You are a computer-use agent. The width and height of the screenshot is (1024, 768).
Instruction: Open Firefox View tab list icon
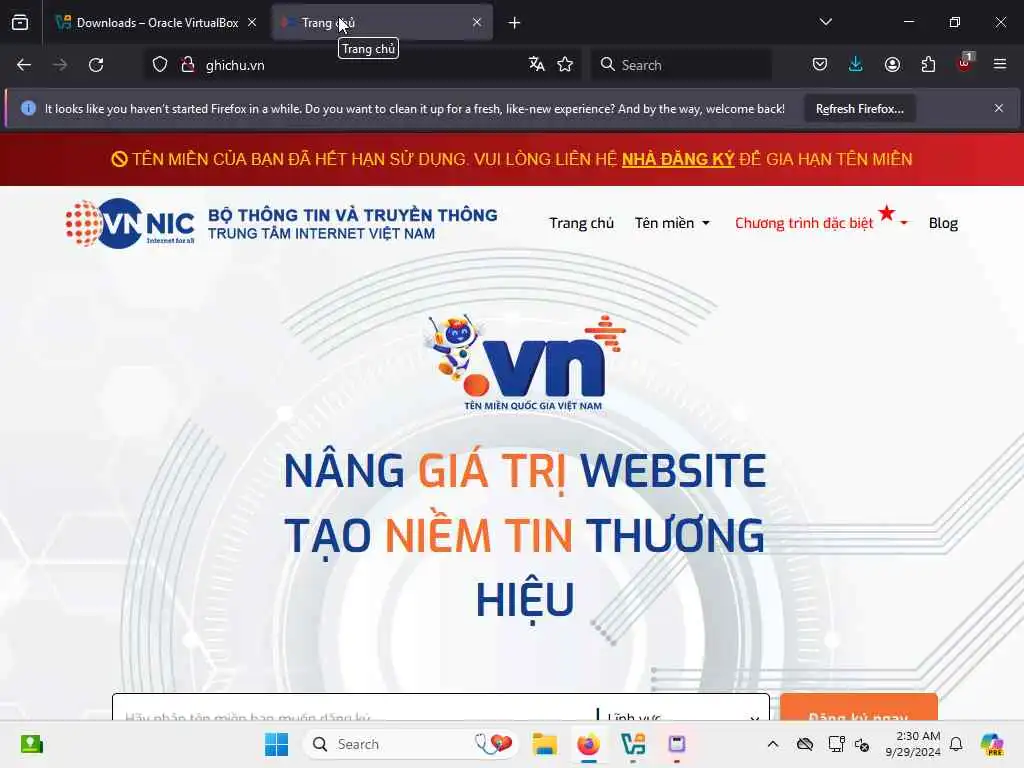[20, 23]
